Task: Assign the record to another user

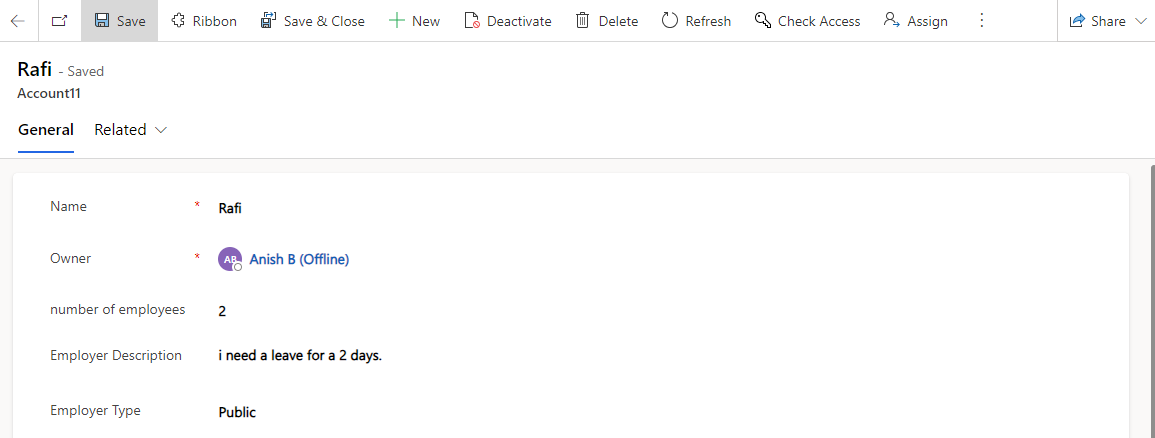Action: tap(916, 21)
